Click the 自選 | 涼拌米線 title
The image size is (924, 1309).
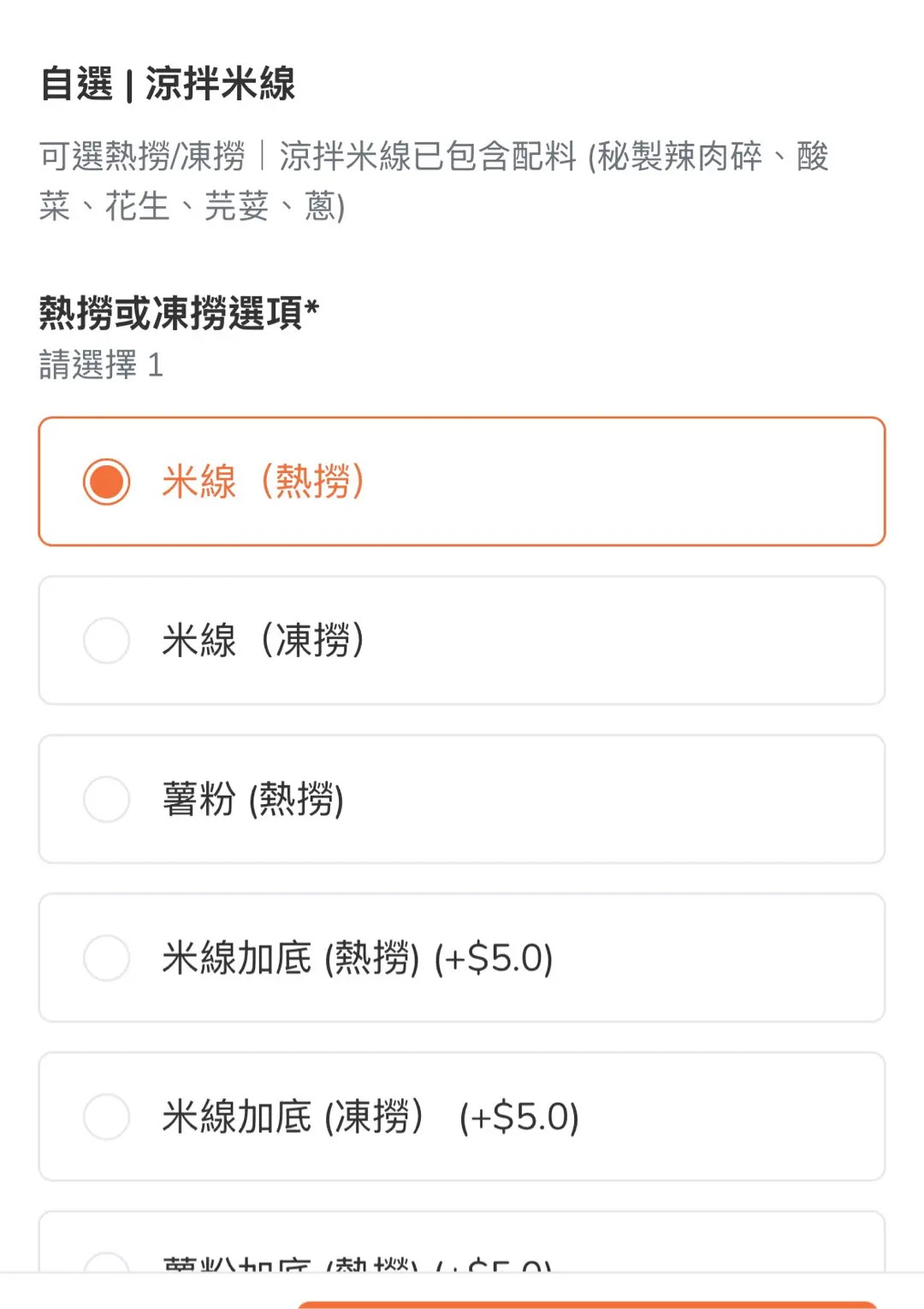168,84
